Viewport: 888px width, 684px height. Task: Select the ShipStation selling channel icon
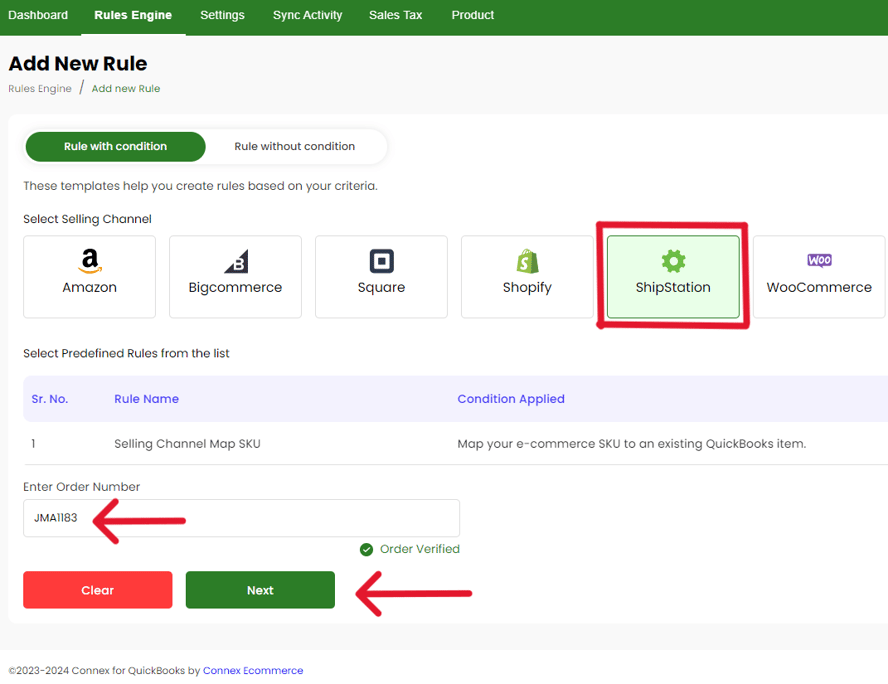(672, 276)
